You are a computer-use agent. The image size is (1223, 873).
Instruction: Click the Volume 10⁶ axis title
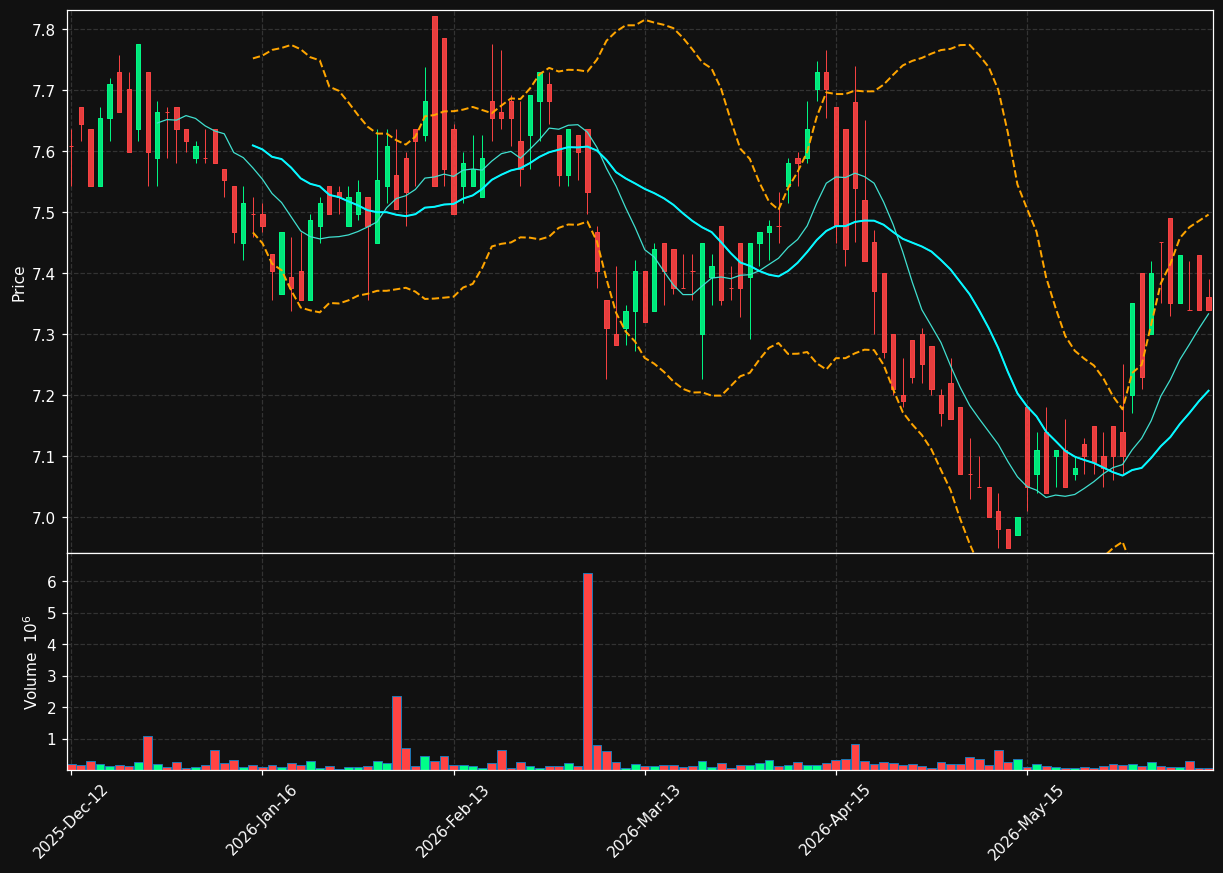point(30,662)
